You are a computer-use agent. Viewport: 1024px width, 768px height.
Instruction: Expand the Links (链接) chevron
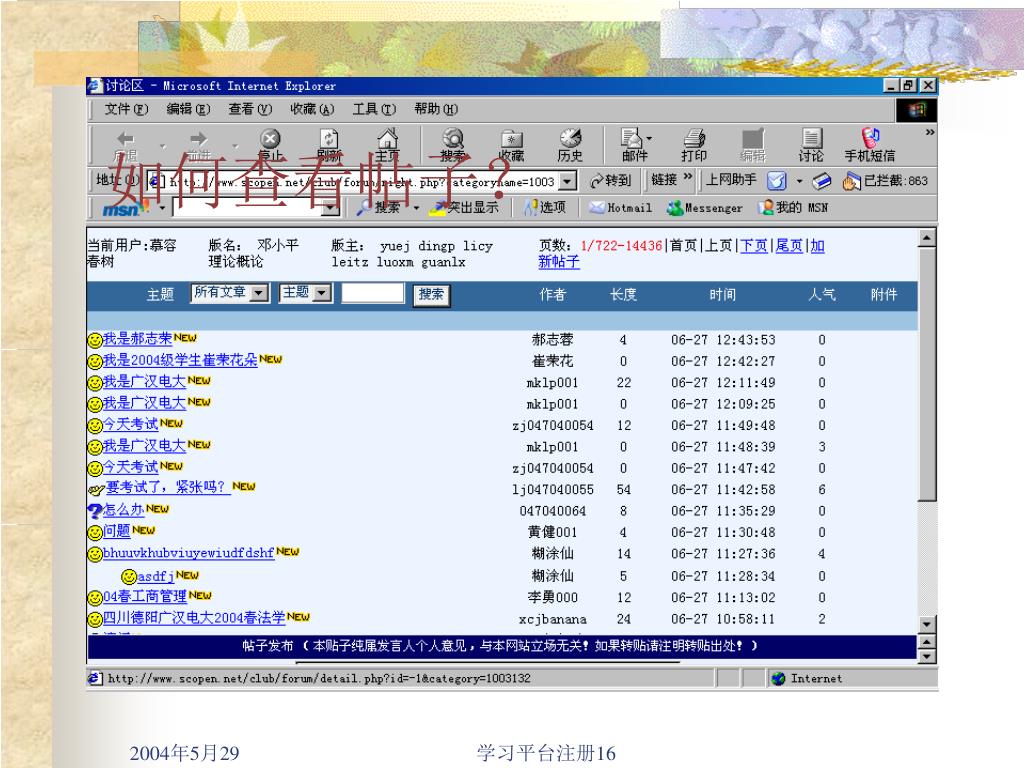pos(688,176)
